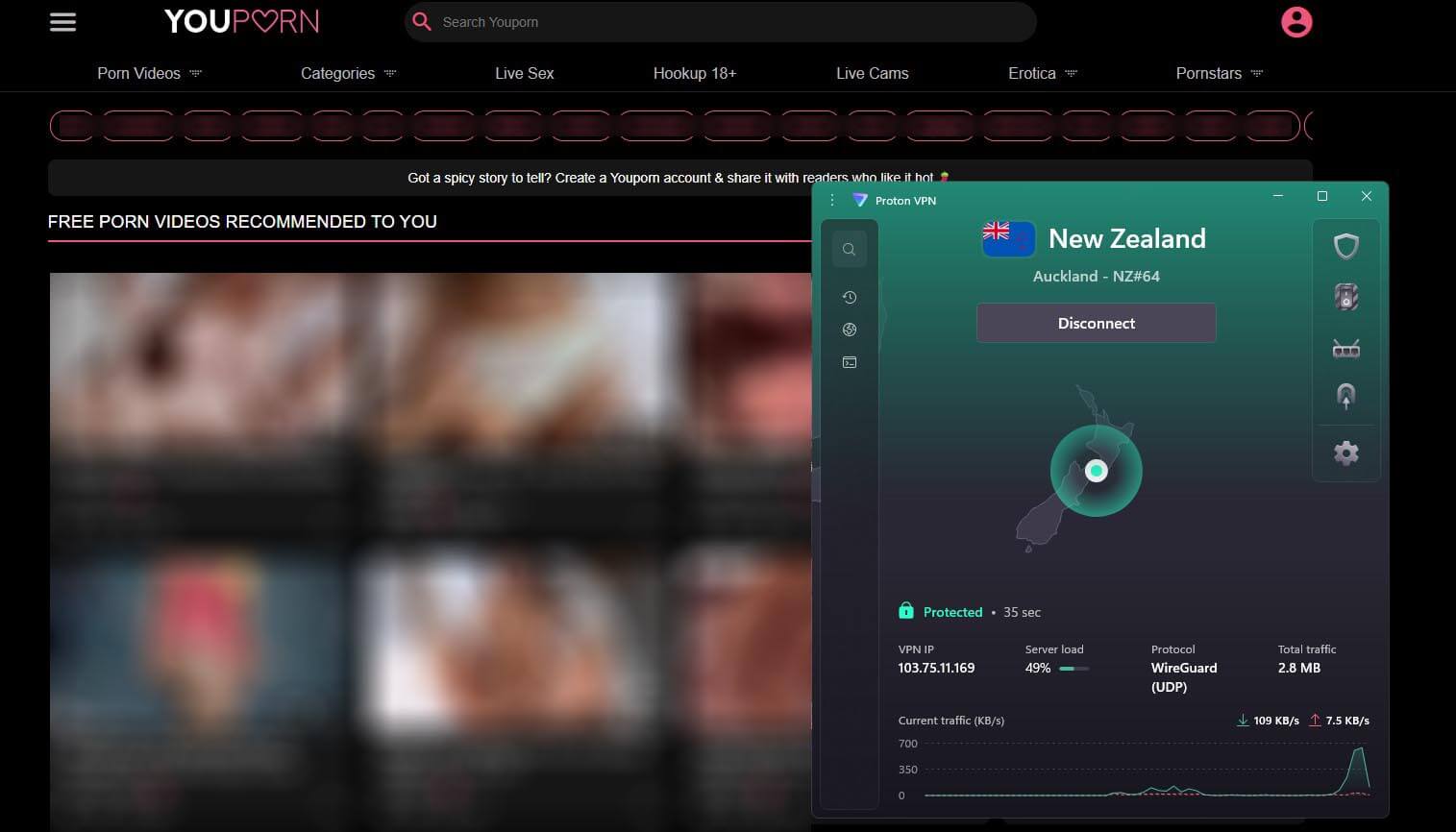The width and height of the screenshot is (1456, 832).
Task: Open the recents clock icon in Proton VPN
Action: click(x=849, y=297)
